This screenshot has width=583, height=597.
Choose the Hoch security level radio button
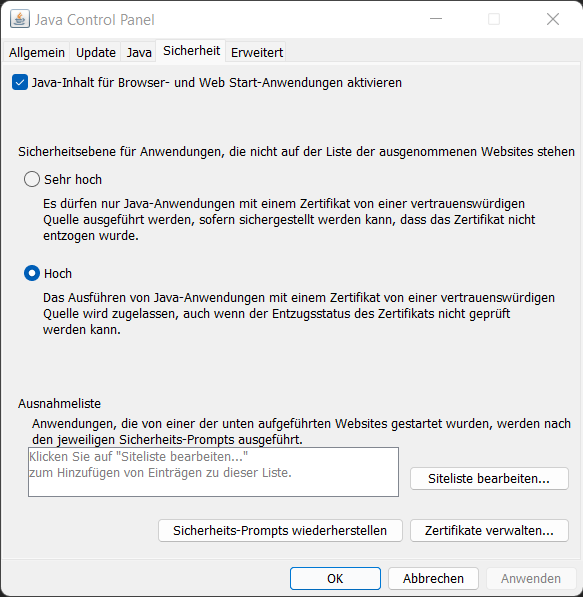tap(32, 273)
